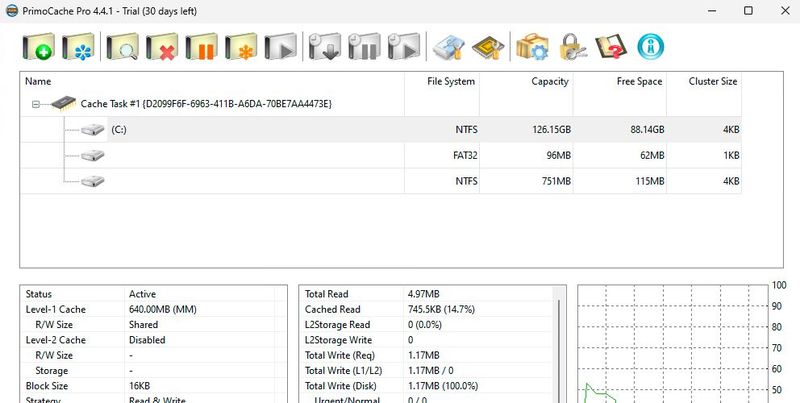Click the Status row showing Active
The width and height of the screenshot is (800, 403).
[x=153, y=294]
